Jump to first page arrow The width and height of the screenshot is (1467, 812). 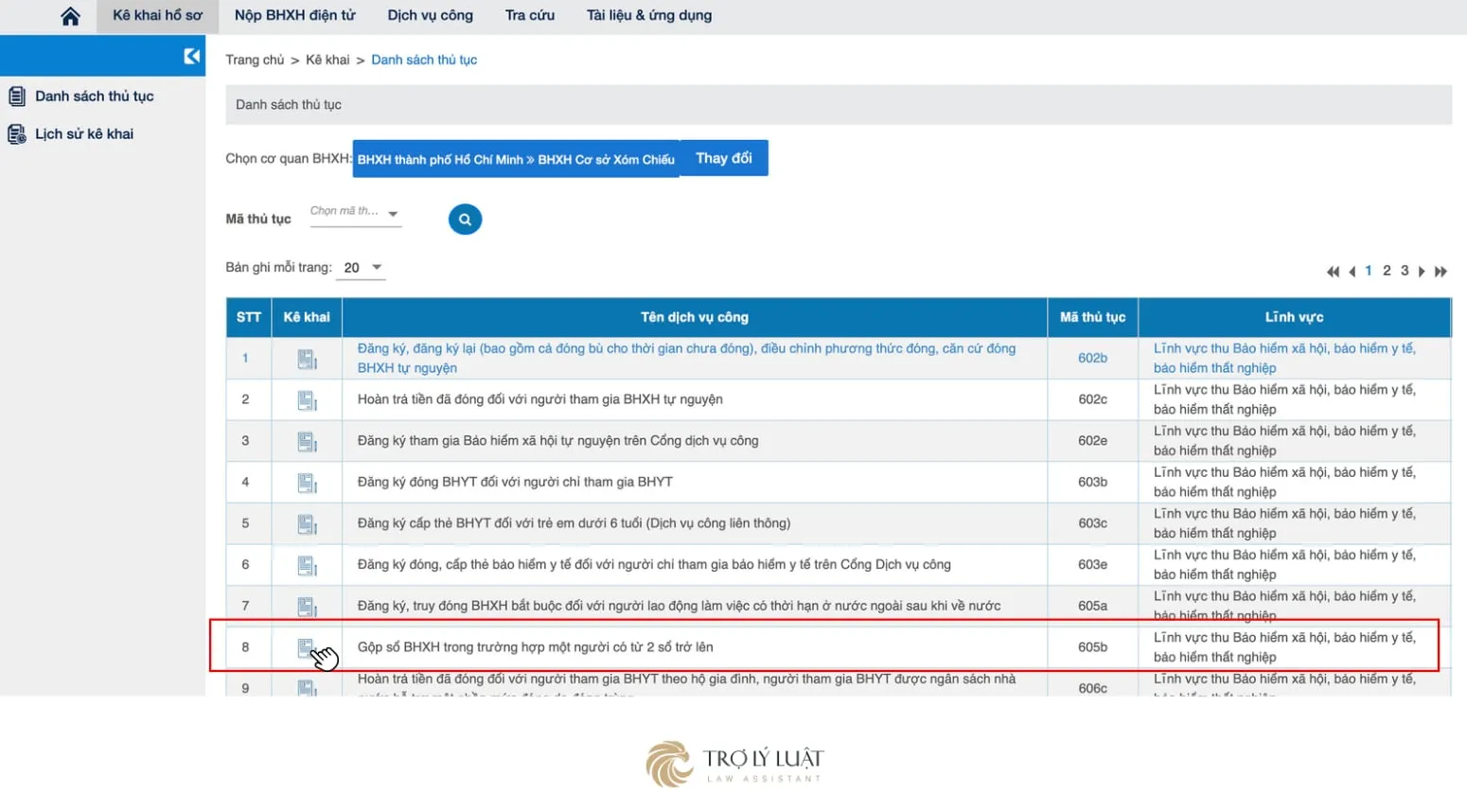[x=1333, y=272]
